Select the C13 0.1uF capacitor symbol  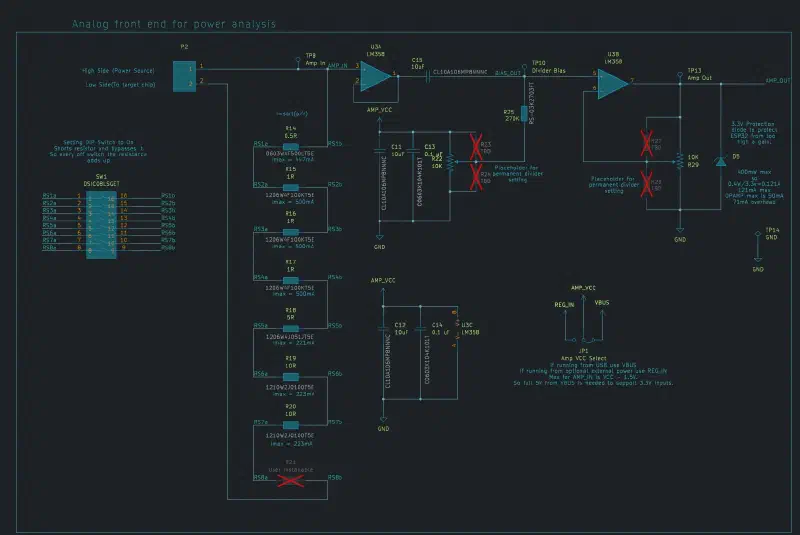tap(413, 151)
